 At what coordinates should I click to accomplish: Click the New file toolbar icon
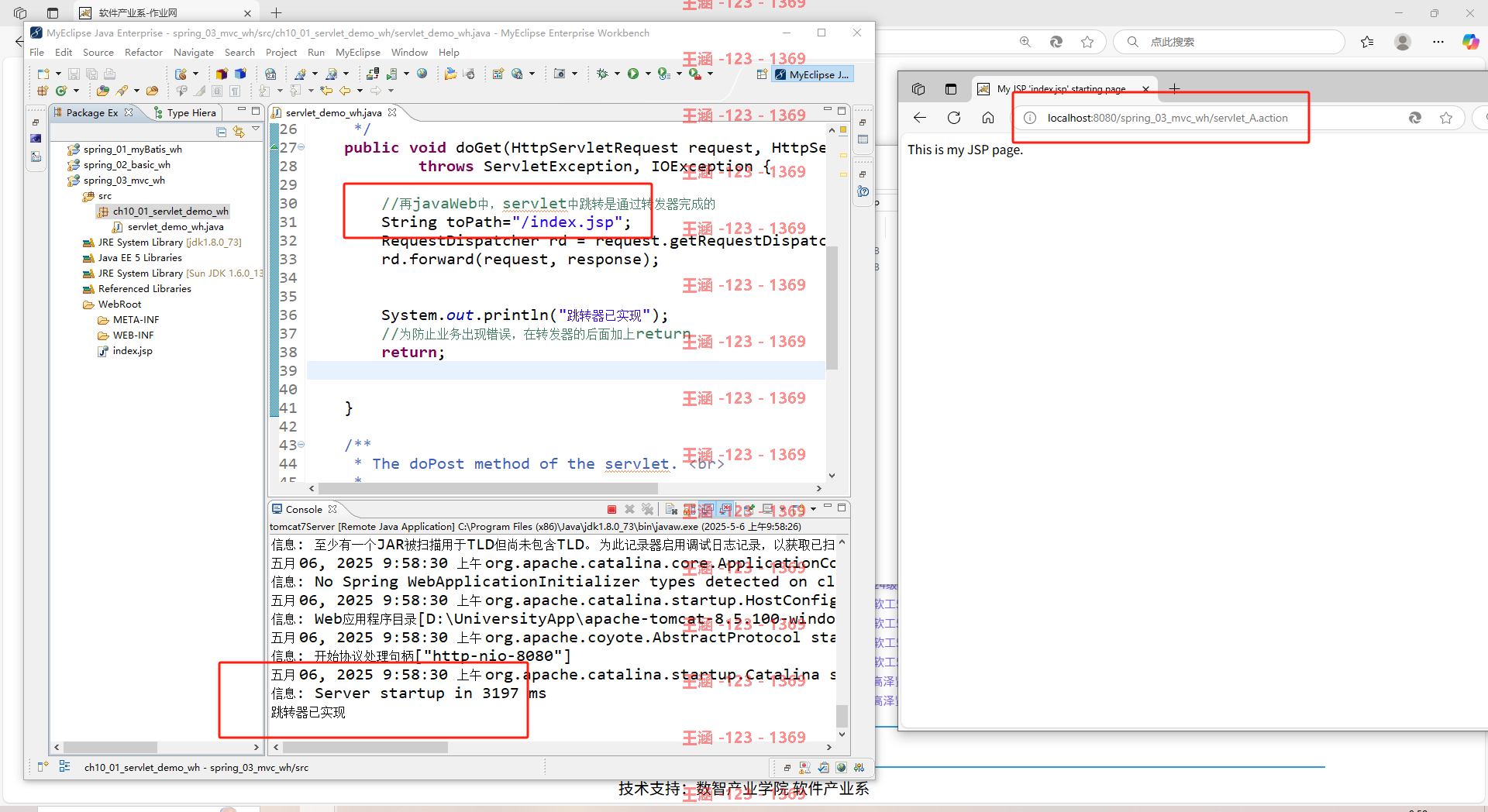point(43,74)
